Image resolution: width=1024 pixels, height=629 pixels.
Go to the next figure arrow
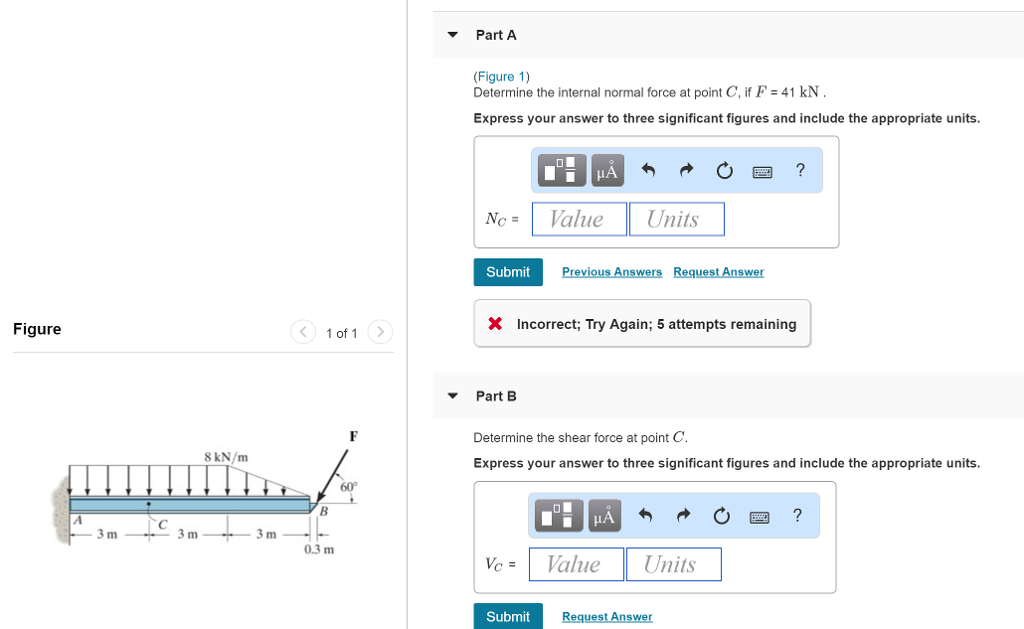[380, 332]
